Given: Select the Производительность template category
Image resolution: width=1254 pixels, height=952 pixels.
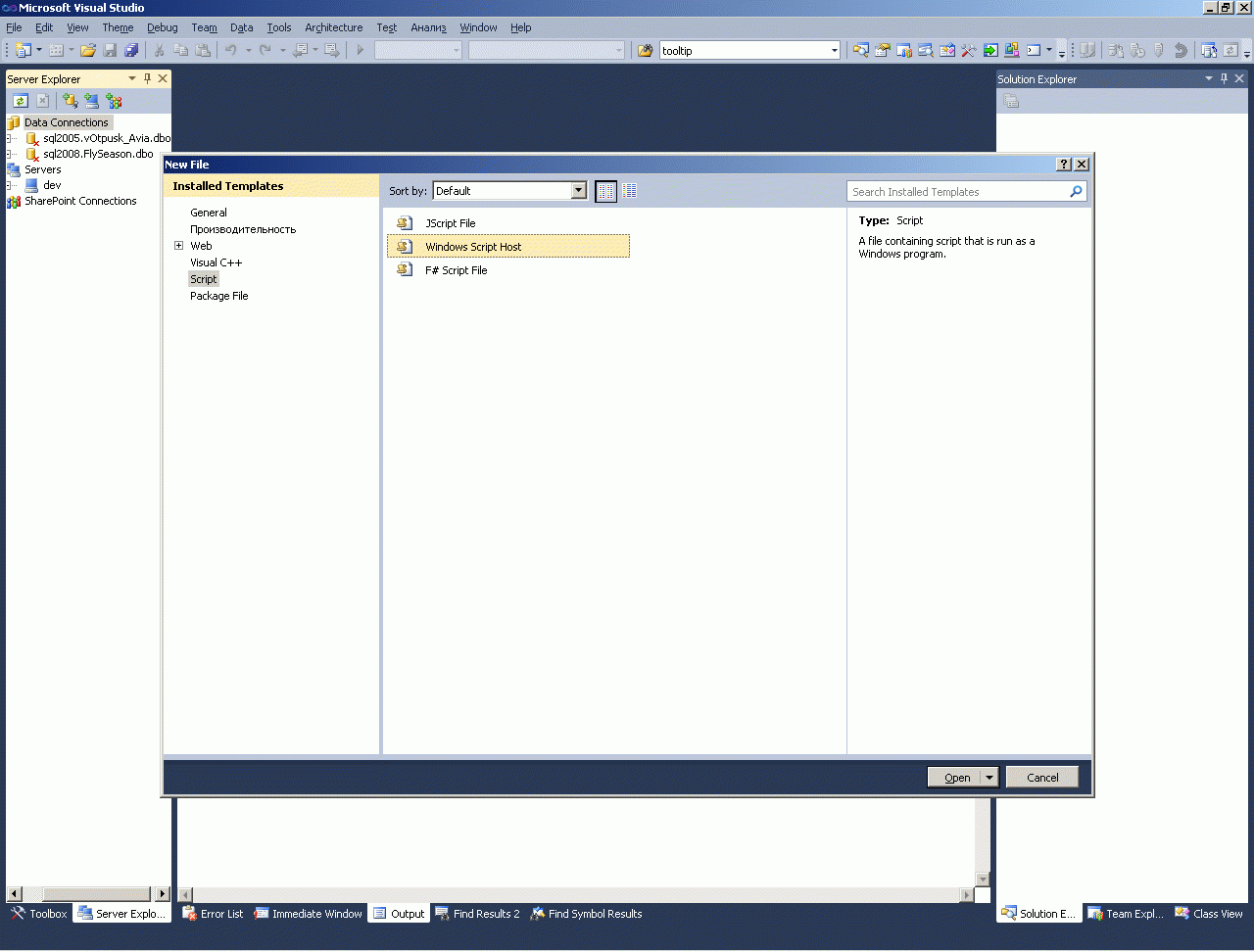Looking at the screenshot, I should (243, 229).
